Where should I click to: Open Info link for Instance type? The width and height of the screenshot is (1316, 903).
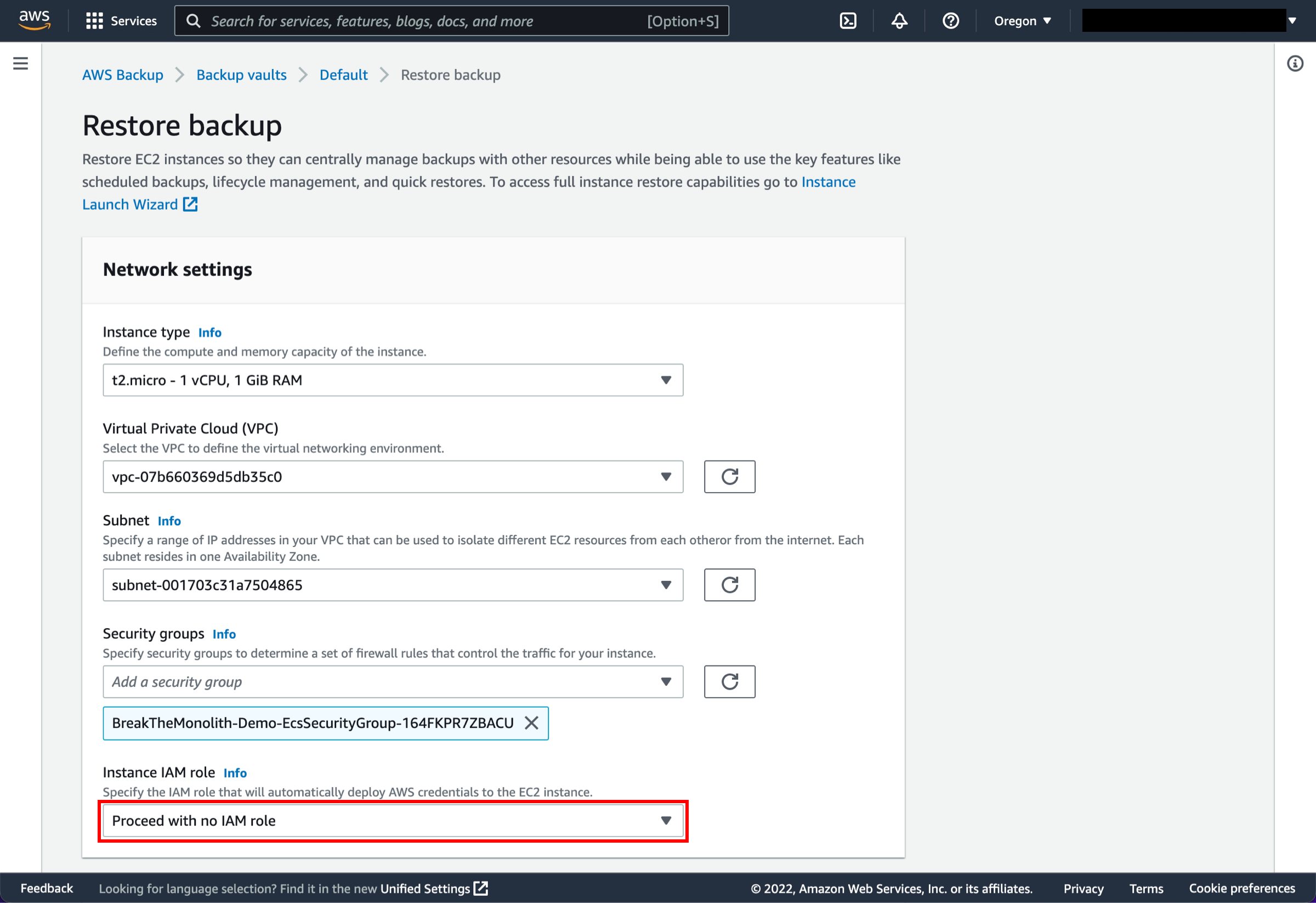pyautogui.click(x=209, y=332)
